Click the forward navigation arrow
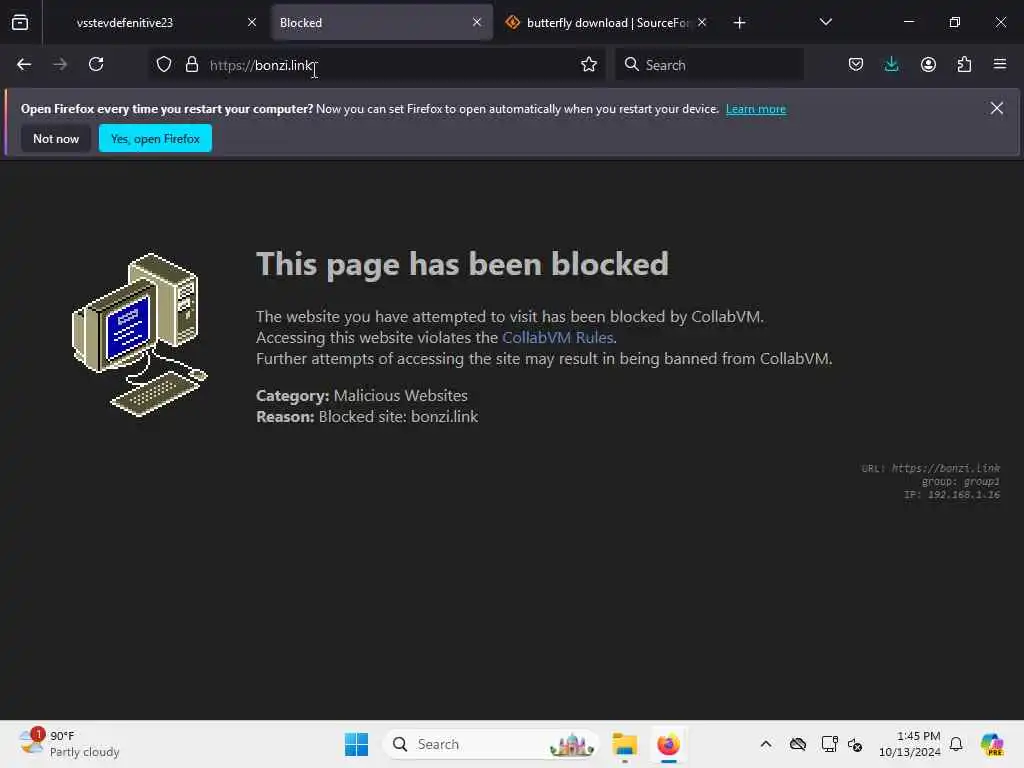Image resolution: width=1024 pixels, height=768 pixels. tap(60, 65)
